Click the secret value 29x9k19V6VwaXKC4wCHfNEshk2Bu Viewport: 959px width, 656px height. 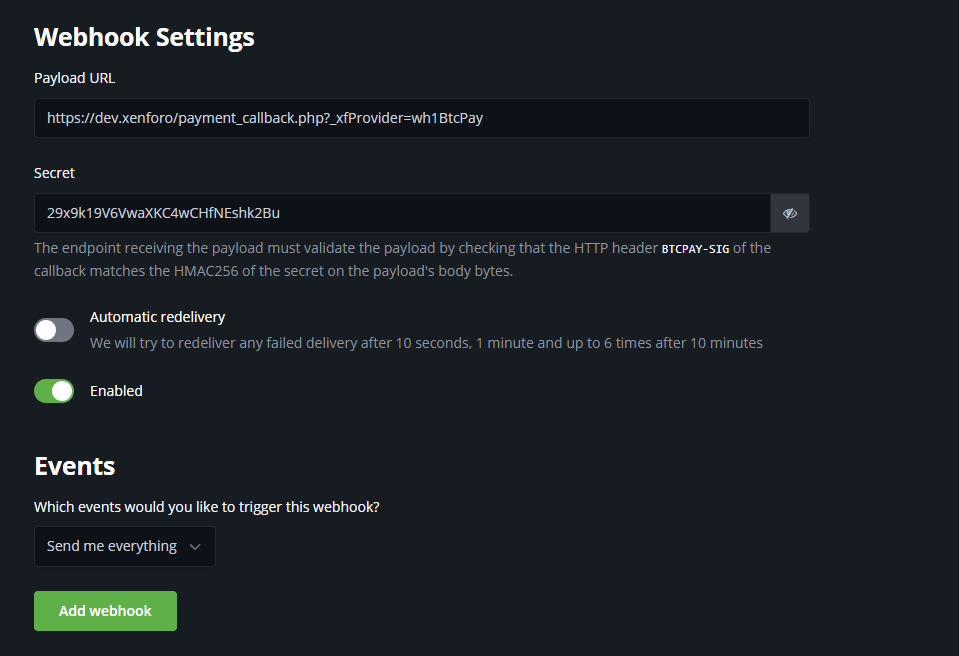(x=163, y=213)
